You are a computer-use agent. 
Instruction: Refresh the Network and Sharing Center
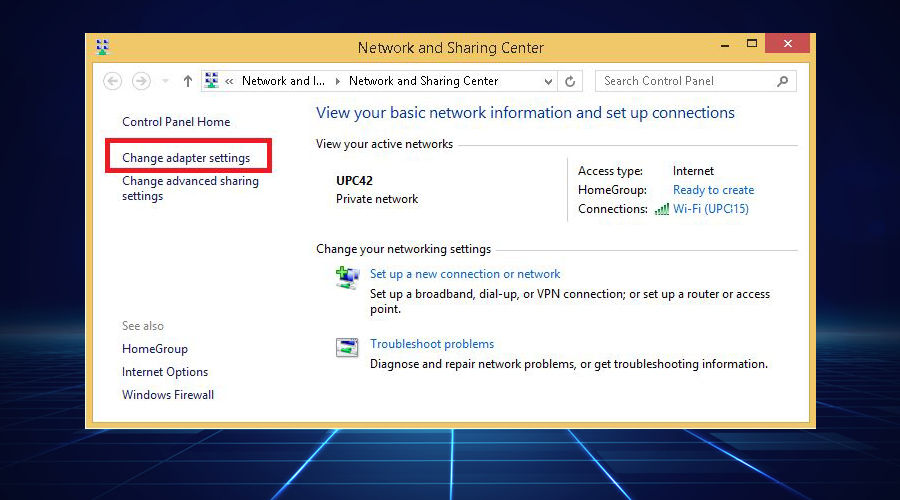click(x=570, y=81)
